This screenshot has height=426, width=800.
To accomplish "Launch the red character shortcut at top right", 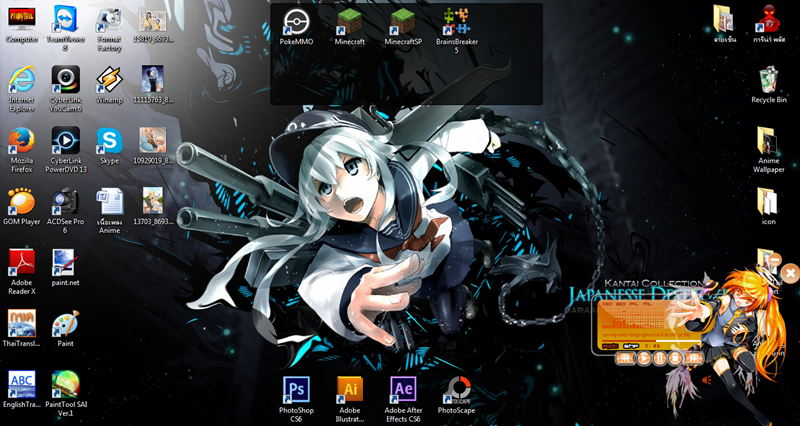I will click(x=769, y=24).
